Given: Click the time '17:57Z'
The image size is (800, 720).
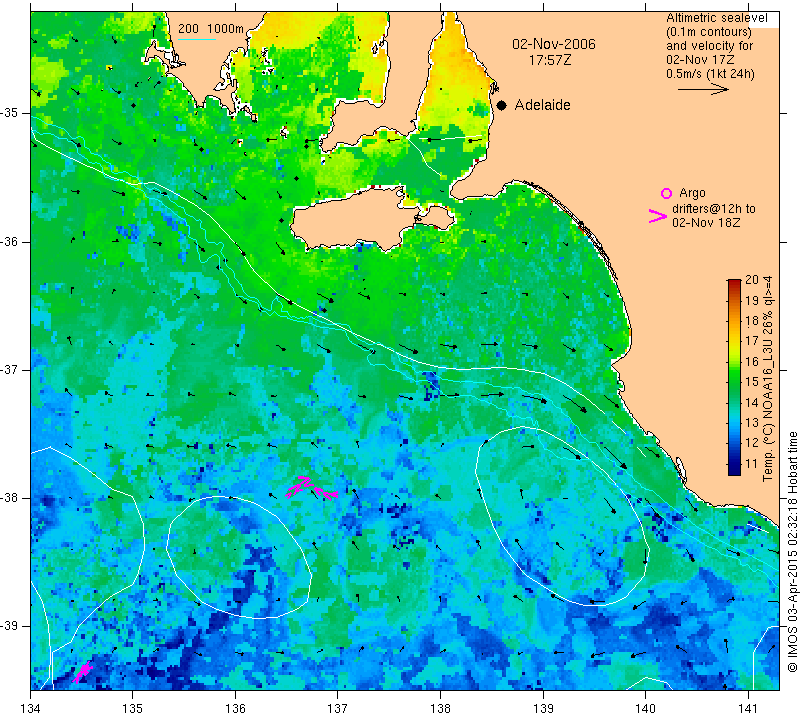Looking at the screenshot, I should pyautogui.click(x=549, y=60).
